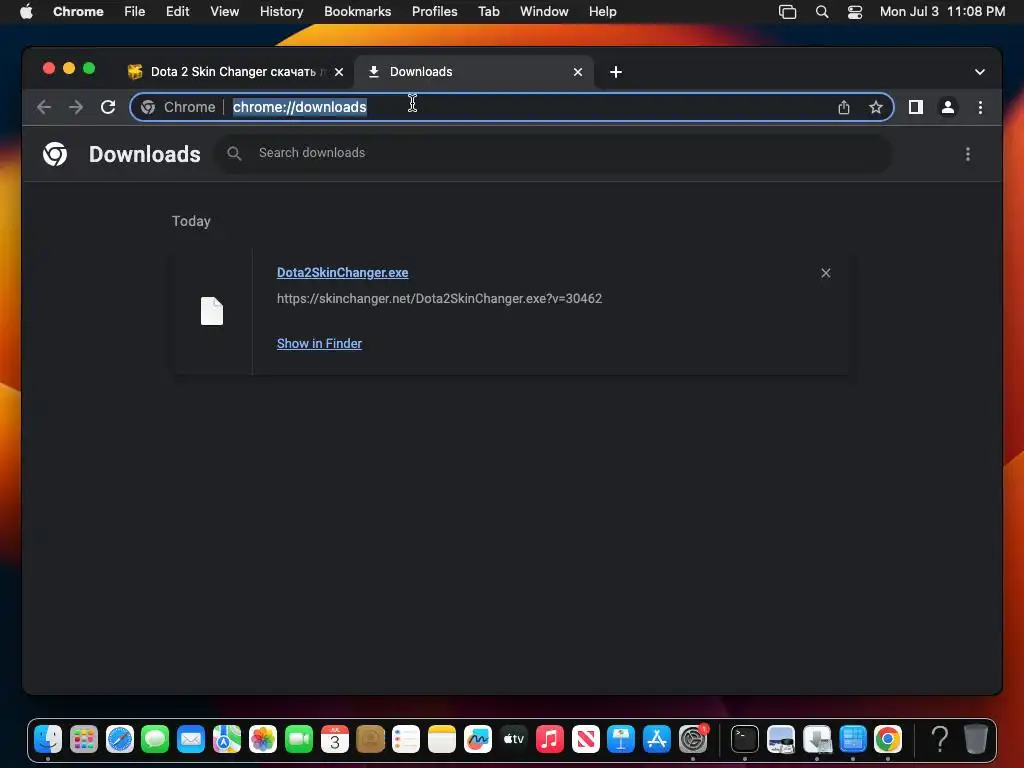1024x768 pixels.
Task: Open System Settings from the Dock
Action: [692, 739]
